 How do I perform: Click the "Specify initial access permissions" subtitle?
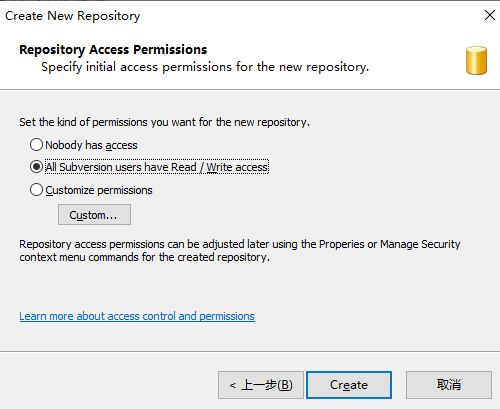205,67
